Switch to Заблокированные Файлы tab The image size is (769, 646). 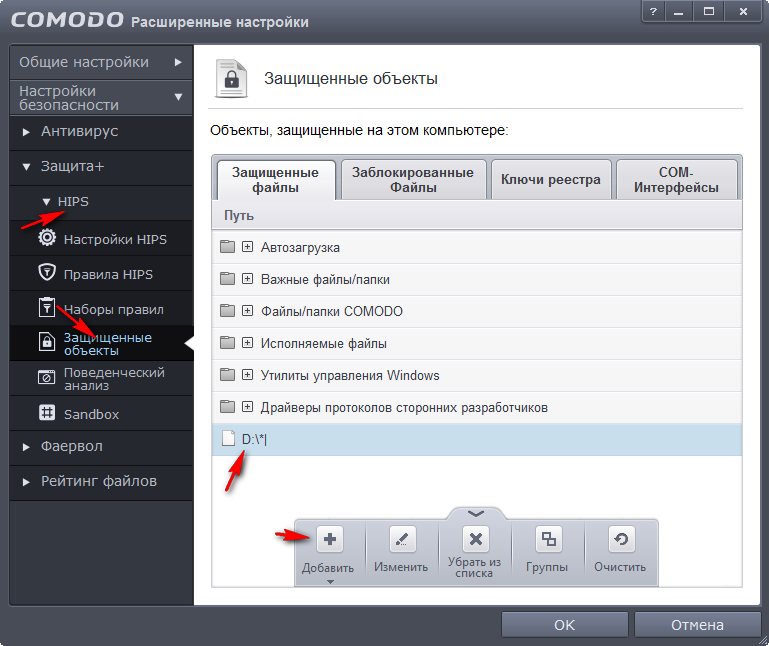point(413,180)
